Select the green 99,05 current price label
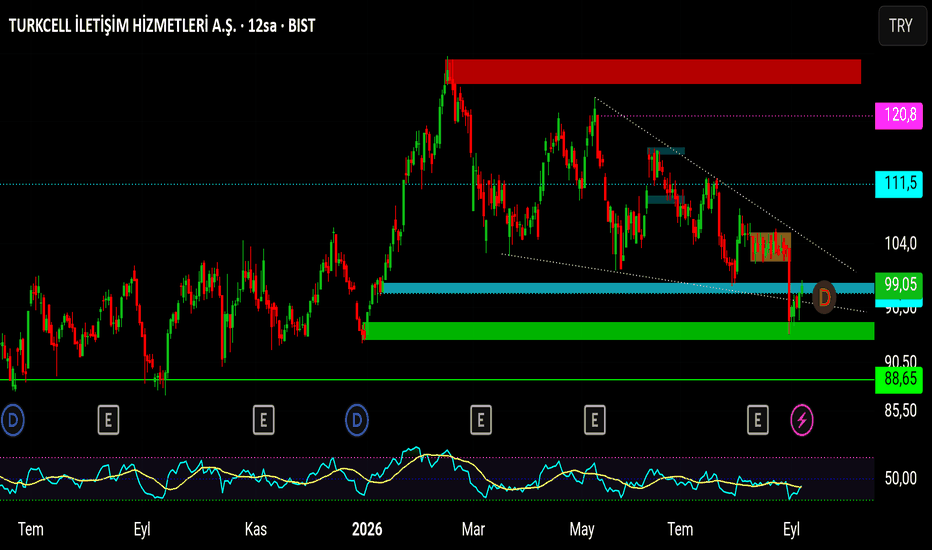This screenshot has height=550, width=932. [899, 285]
